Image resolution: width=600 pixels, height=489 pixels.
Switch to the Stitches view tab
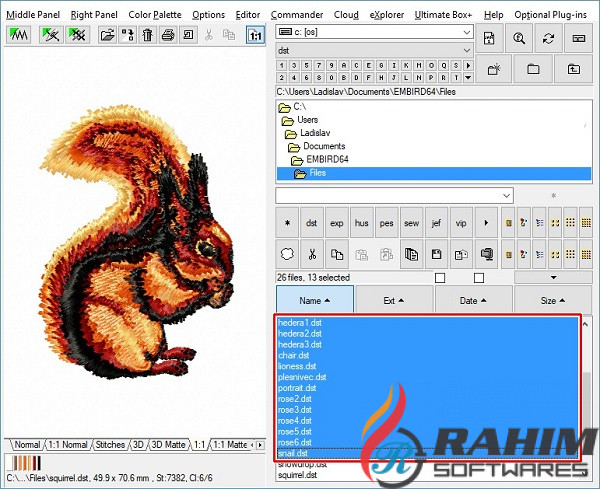pyautogui.click(x=110, y=445)
